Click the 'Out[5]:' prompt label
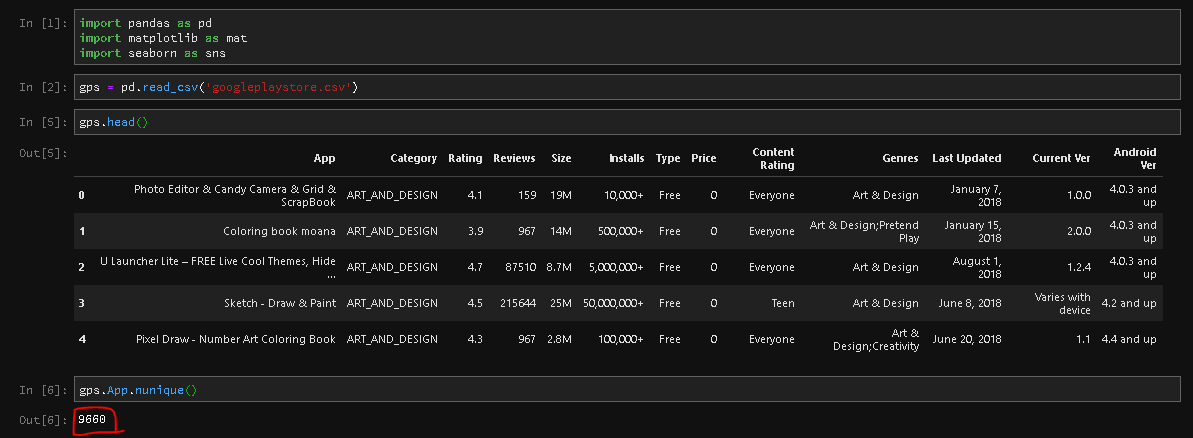 click(43, 153)
